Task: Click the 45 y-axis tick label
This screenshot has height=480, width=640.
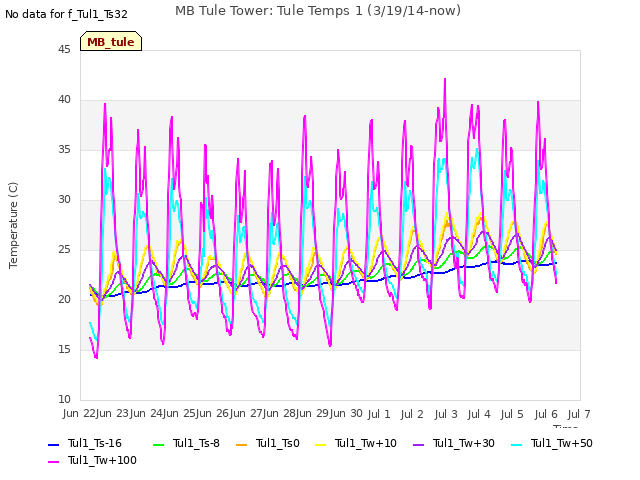Action: click(64, 50)
